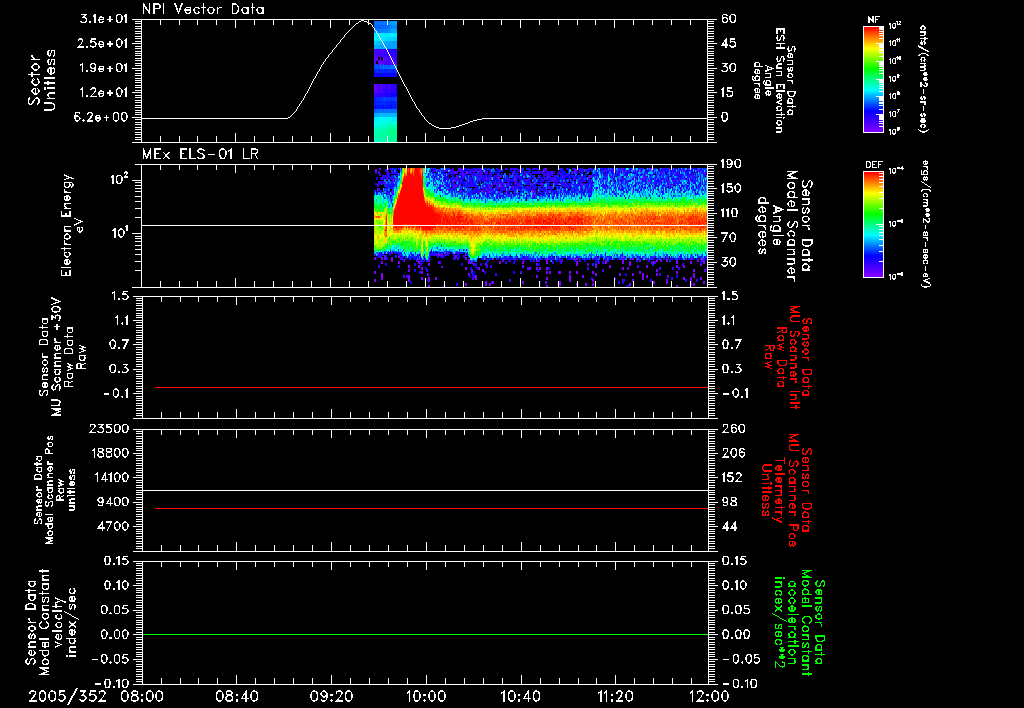Select the "MEx ELS-01 LR" panel title
Screen dimensions: 1024x708
pyautogui.click(x=200, y=154)
